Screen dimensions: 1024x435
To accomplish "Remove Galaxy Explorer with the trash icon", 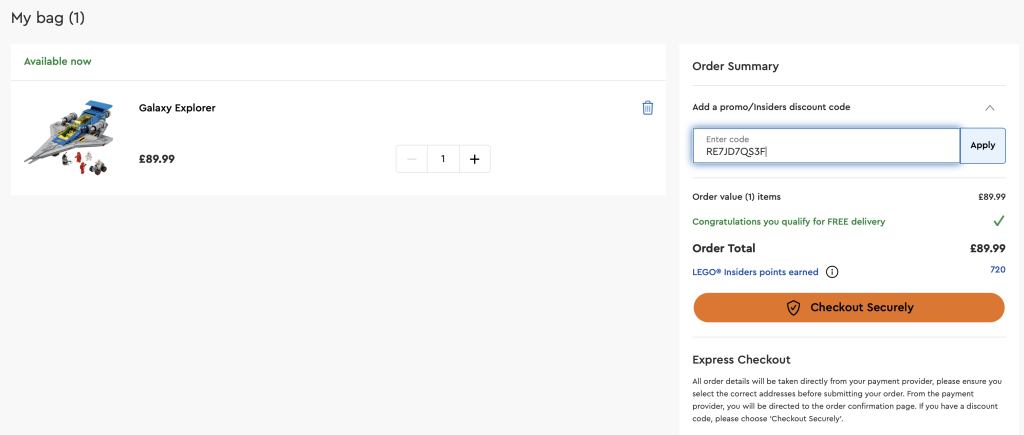I will pos(647,108).
